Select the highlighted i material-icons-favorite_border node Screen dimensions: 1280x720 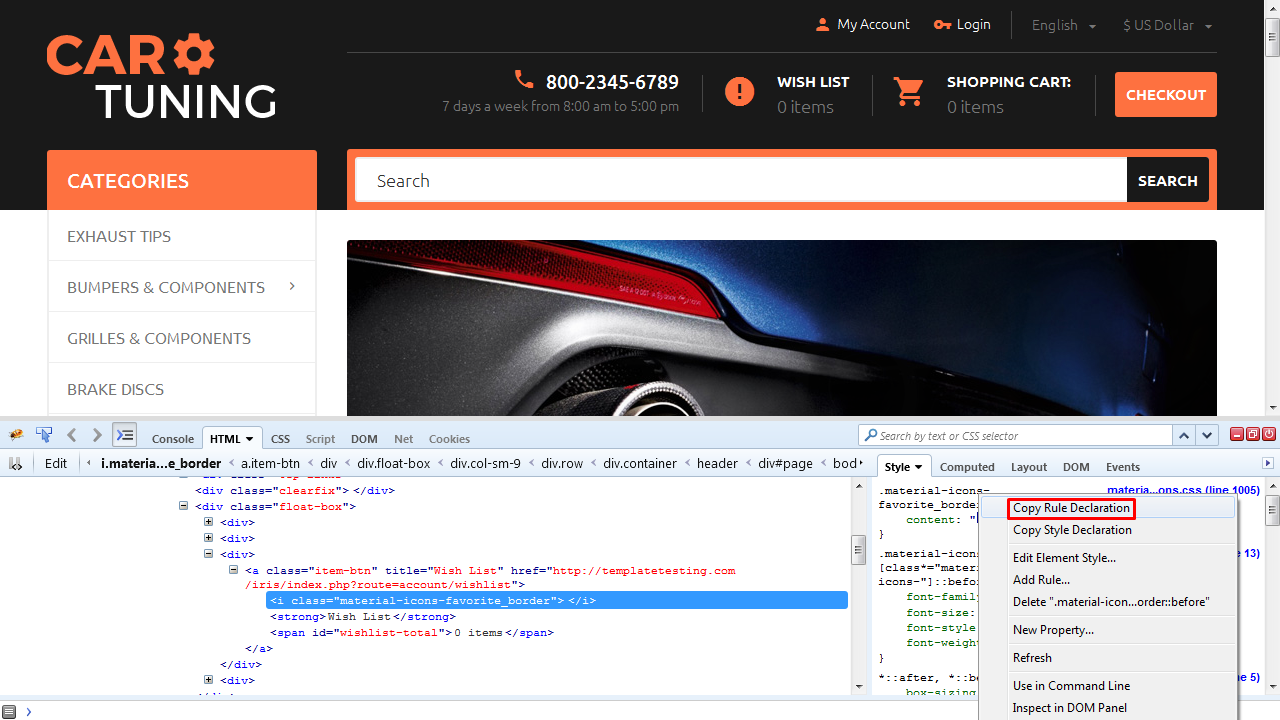[x=557, y=600]
